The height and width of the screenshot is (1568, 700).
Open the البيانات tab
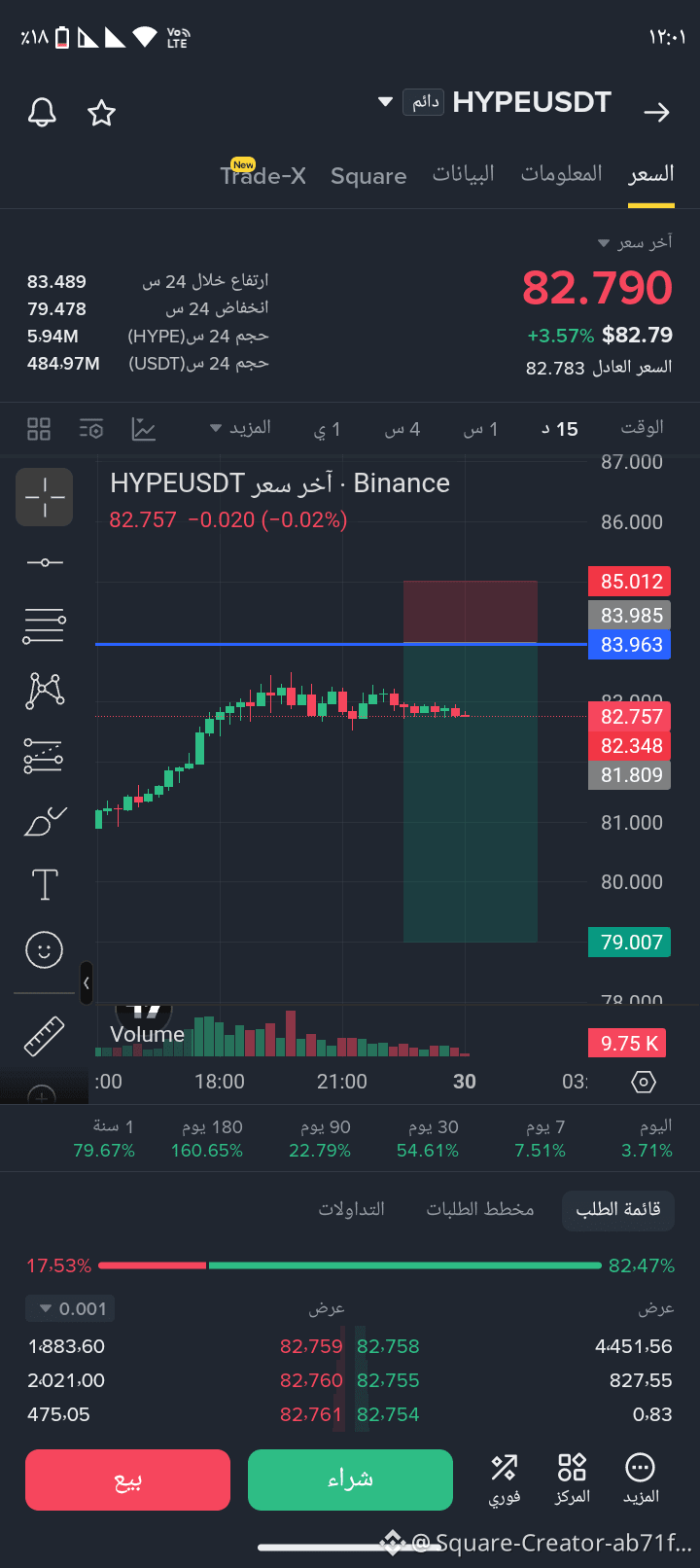click(464, 174)
